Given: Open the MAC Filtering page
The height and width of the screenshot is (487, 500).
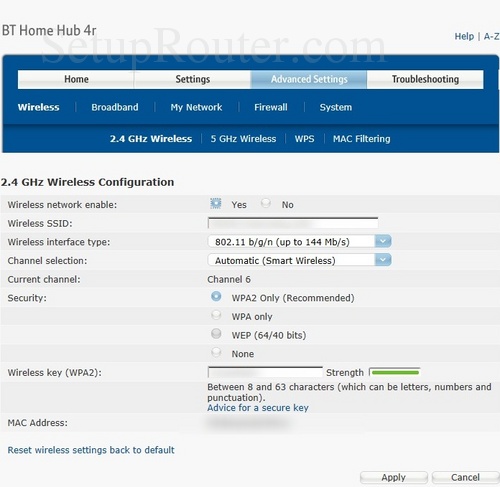Looking at the screenshot, I should click(361, 139).
